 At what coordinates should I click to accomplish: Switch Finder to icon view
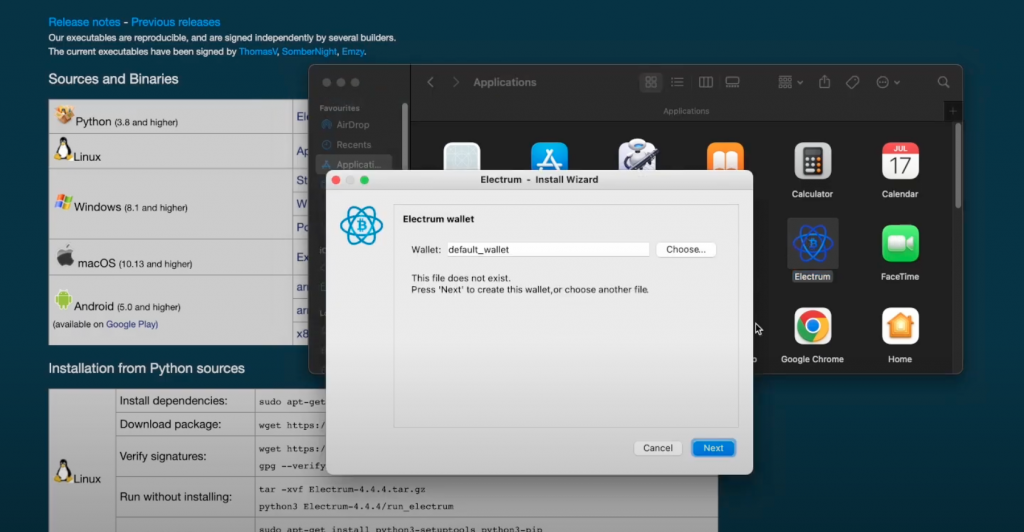(x=650, y=82)
